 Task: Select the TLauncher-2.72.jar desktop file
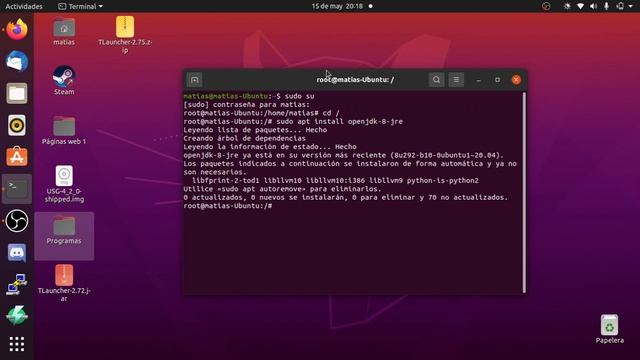tap(64, 283)
